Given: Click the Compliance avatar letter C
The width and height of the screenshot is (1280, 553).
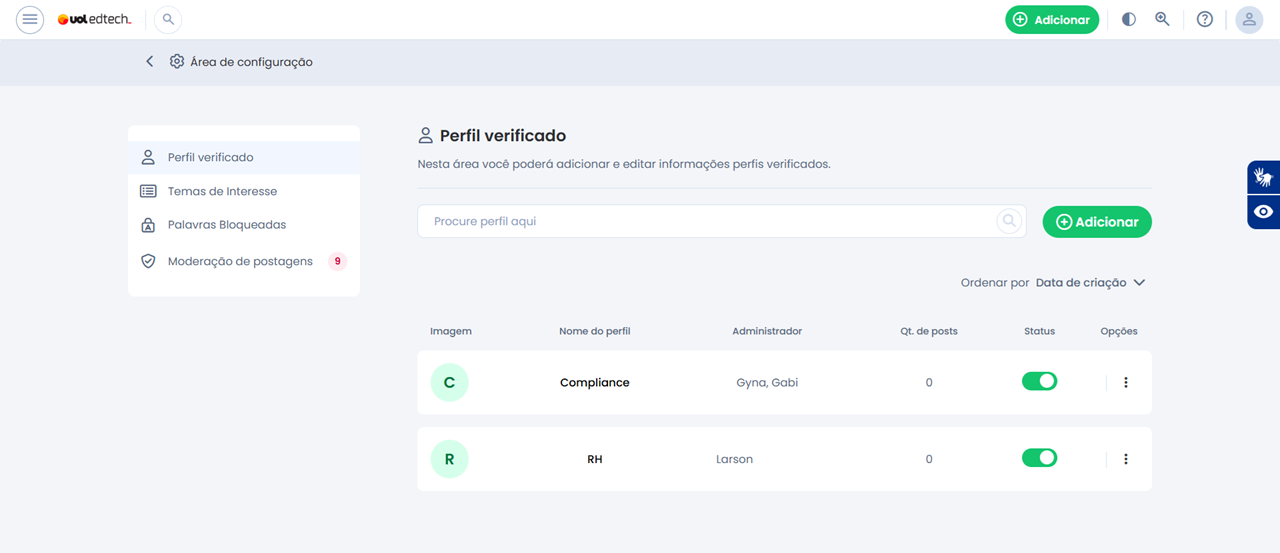Looking at the screenshot, I should (449, 382).
